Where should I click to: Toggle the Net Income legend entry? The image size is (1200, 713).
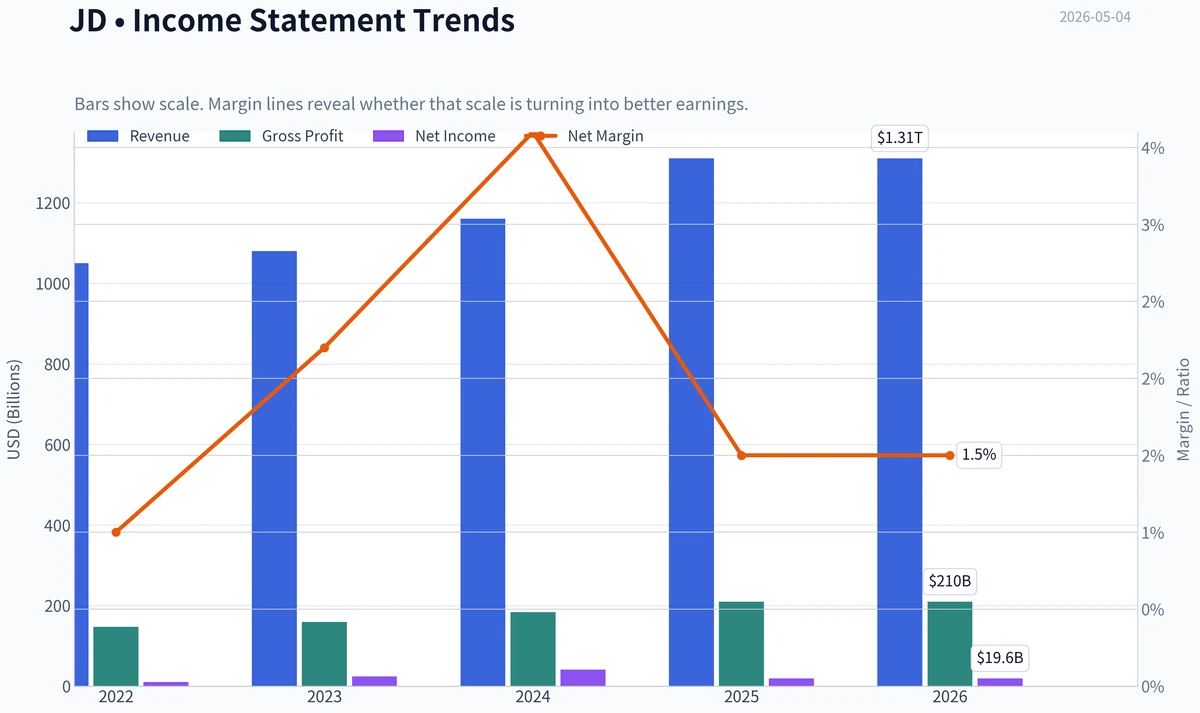(x=434, y=136)
